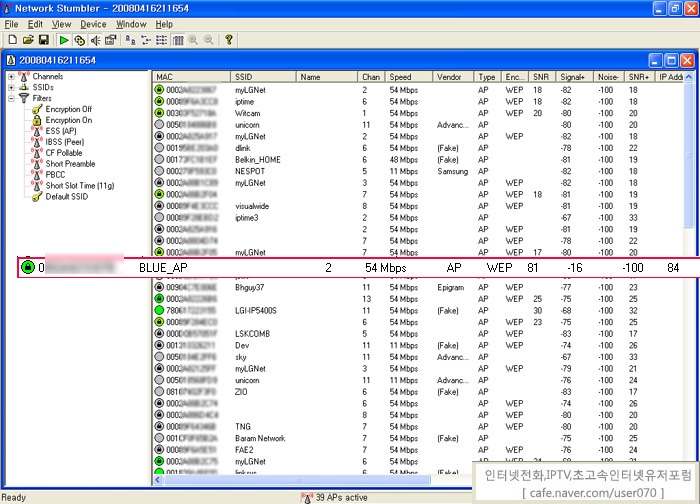Open a saved scan file
700x504 pixels.
(28, 40)
